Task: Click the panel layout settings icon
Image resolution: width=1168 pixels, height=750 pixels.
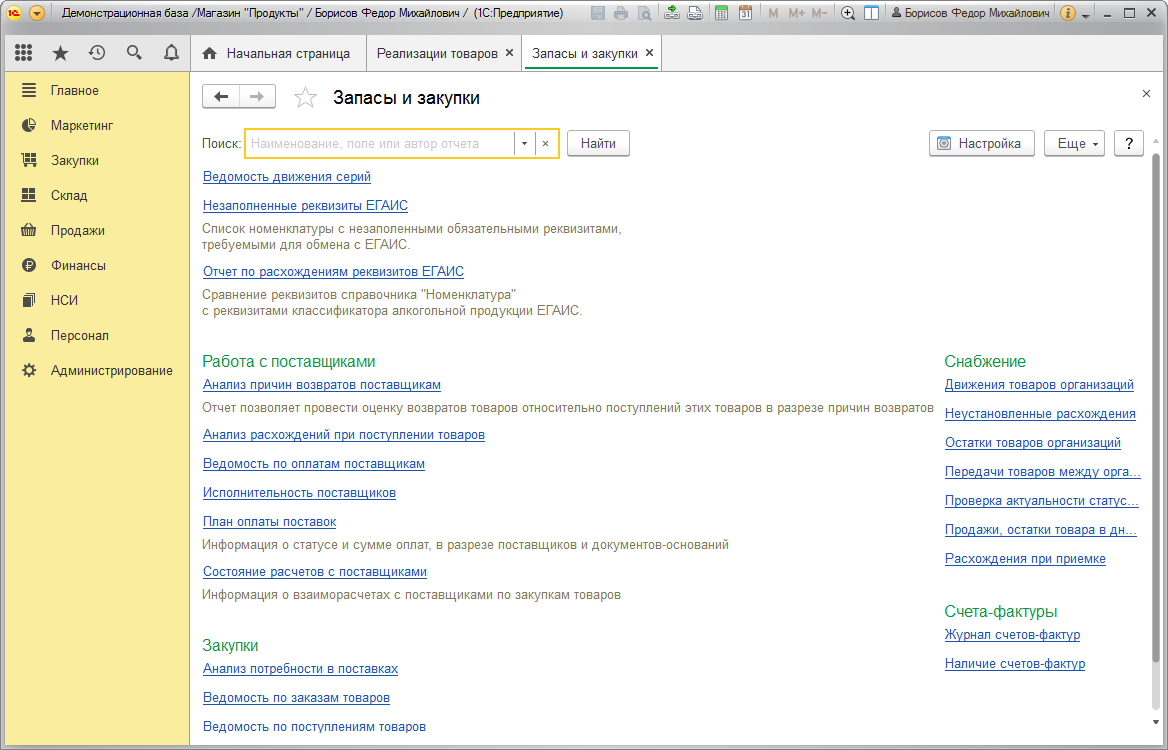Action: (872, 13)
